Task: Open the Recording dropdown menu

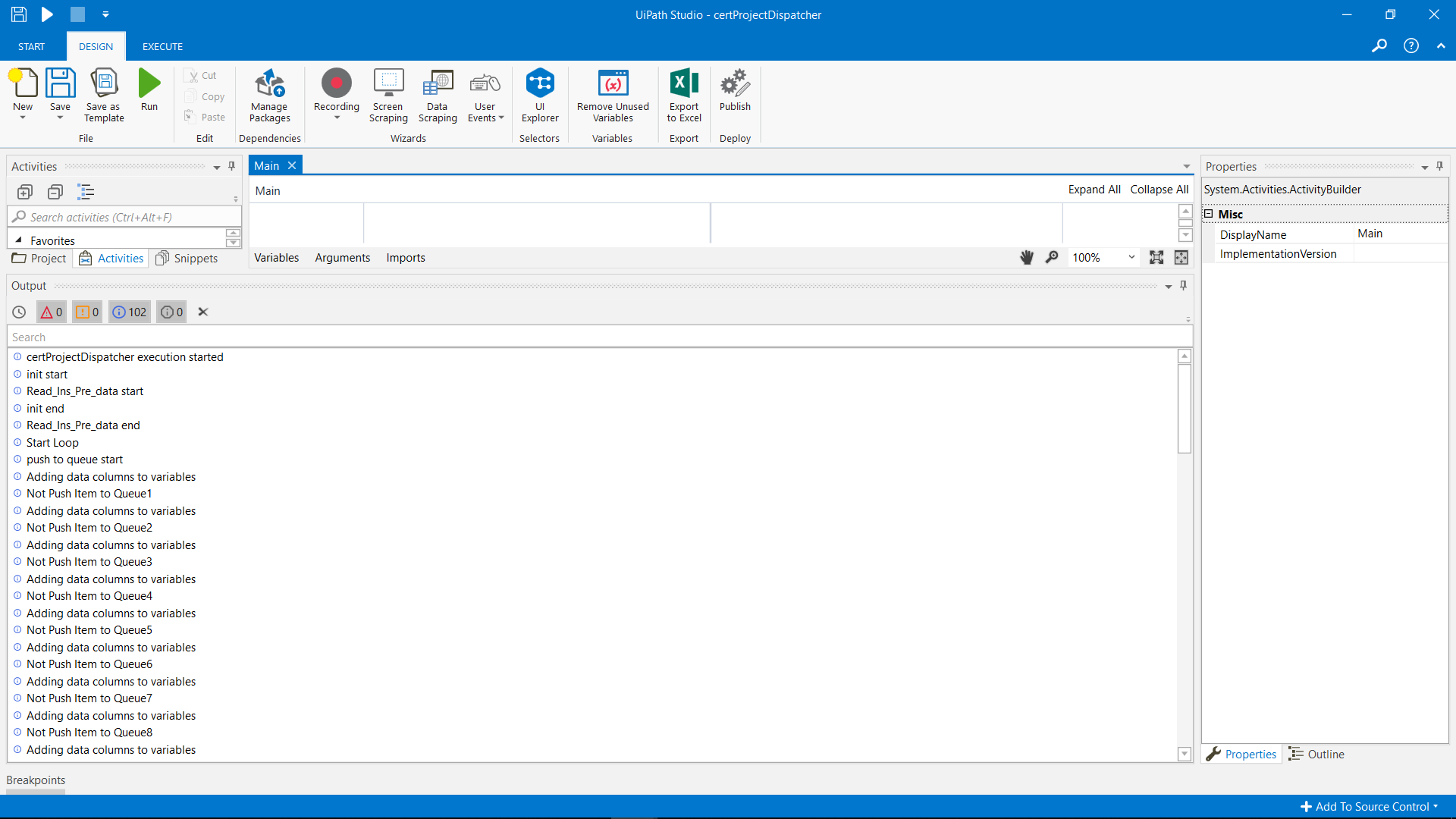Action: coord(337,118)
